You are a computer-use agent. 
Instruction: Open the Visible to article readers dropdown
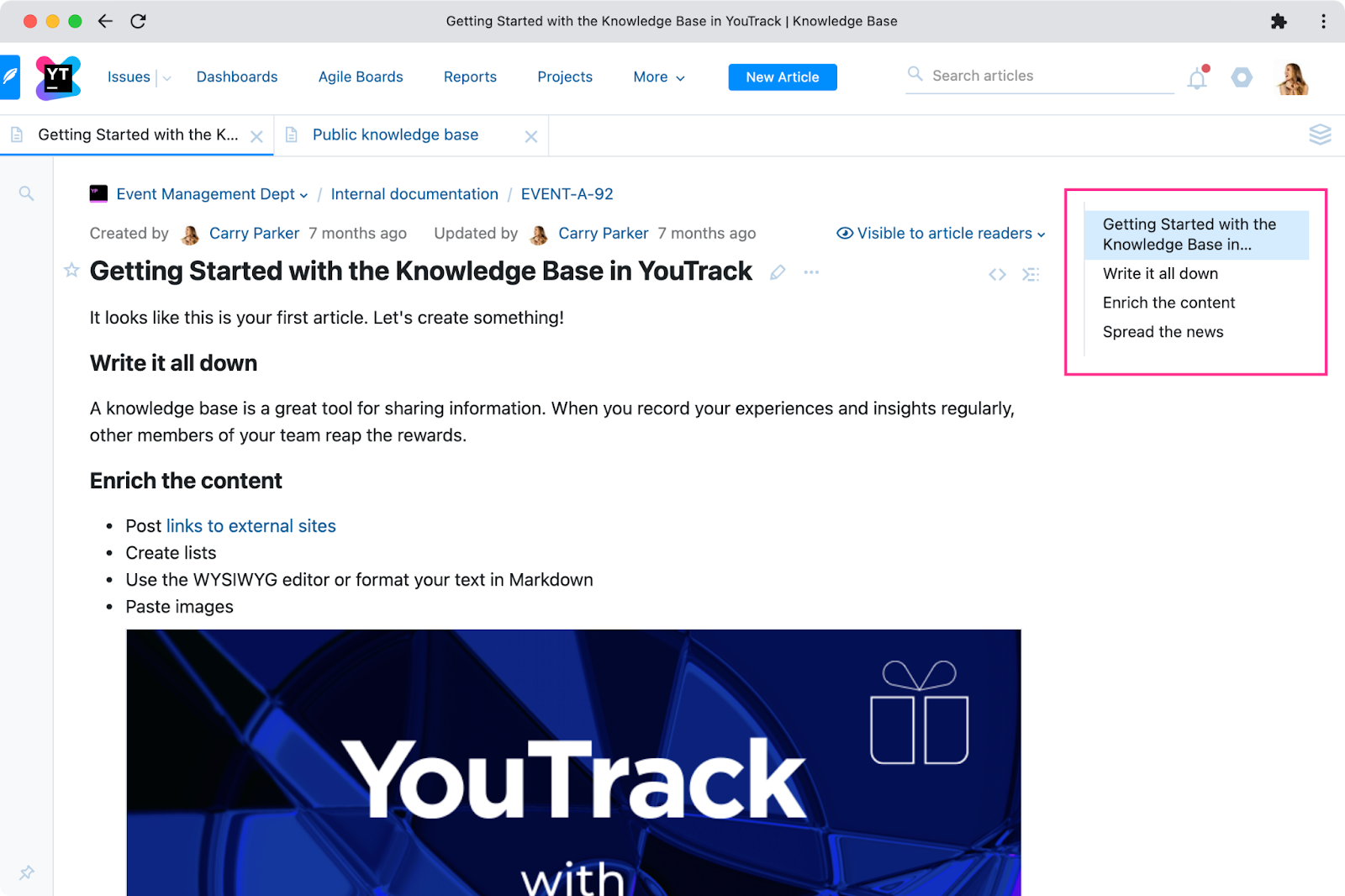941,234
